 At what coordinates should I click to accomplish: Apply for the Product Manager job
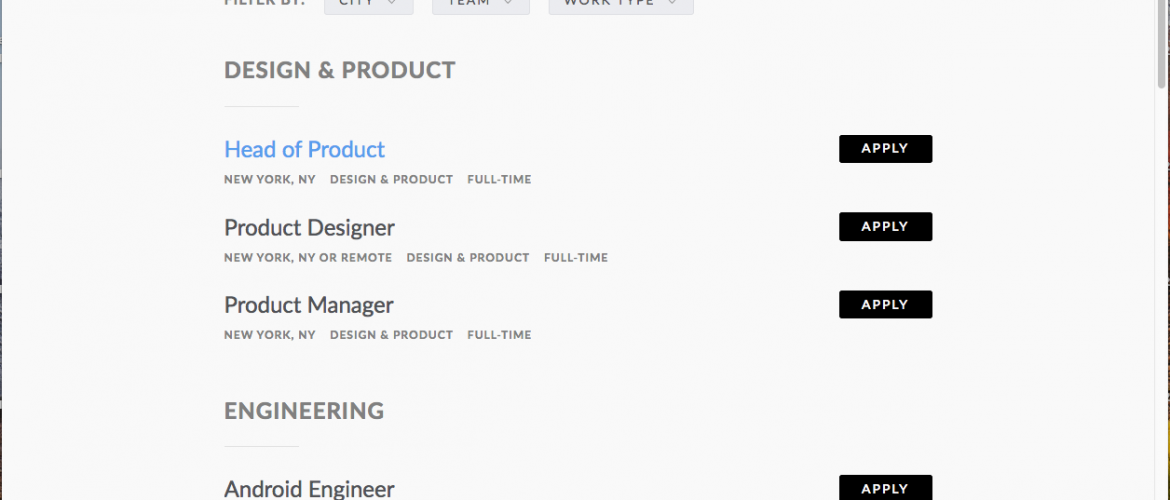click(x=885, y=305)
